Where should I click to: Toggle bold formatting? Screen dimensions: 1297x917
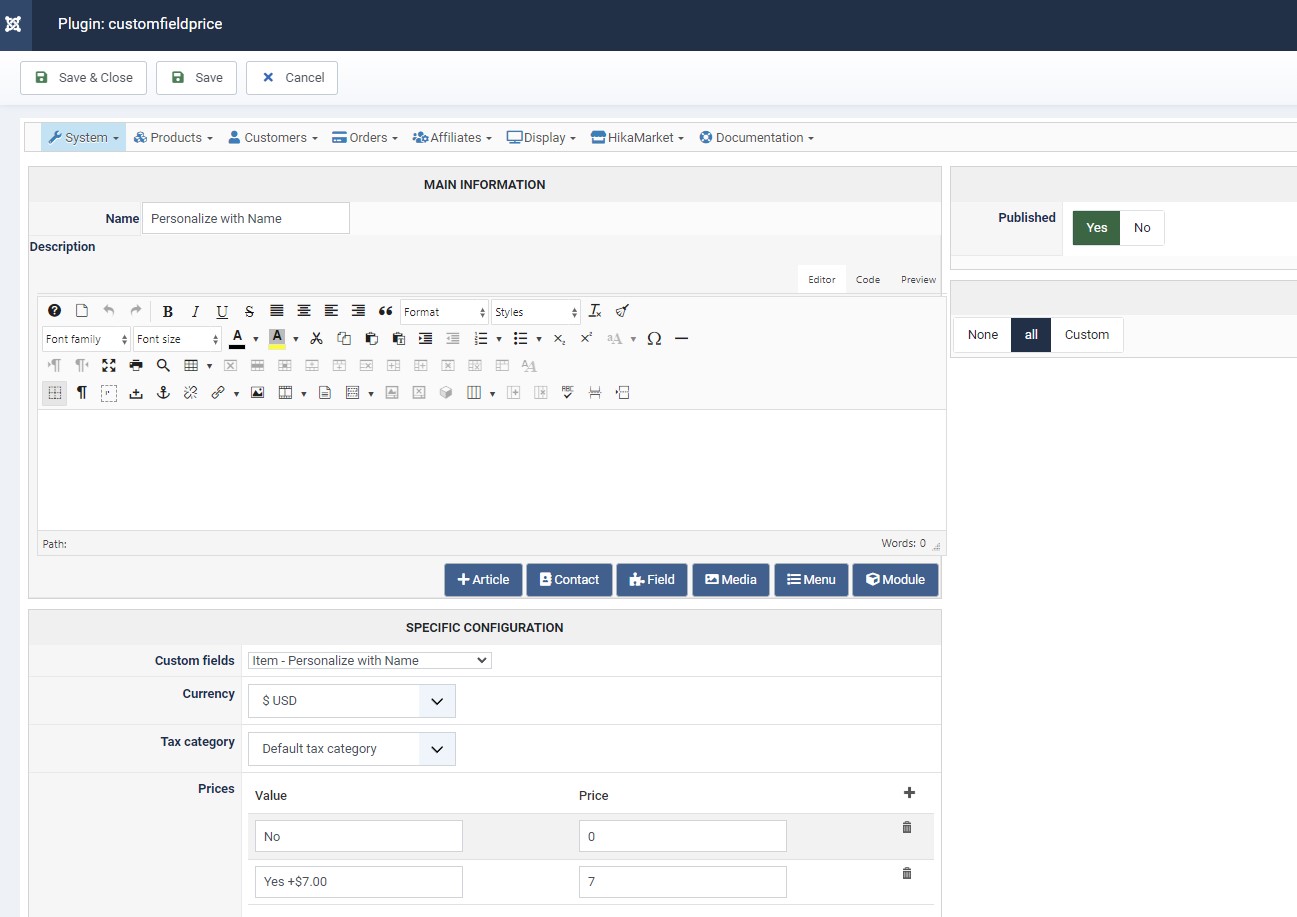click(168, 311)
